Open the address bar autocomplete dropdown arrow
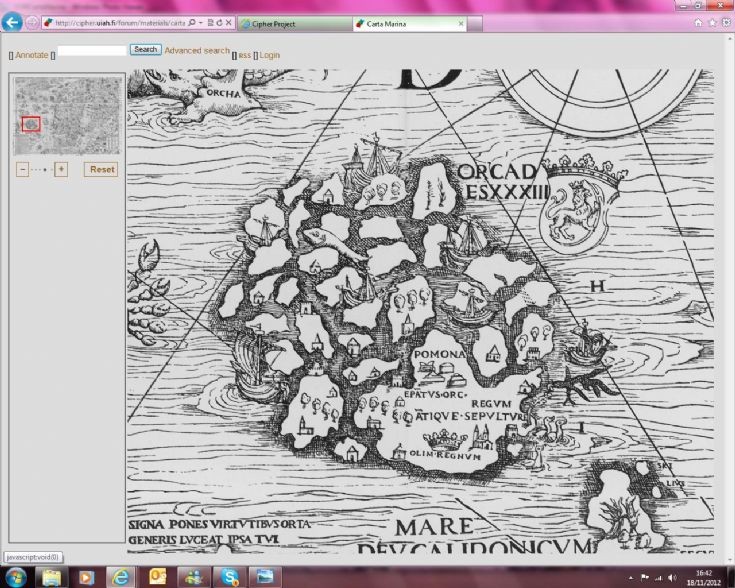 [x=201, y=23]
